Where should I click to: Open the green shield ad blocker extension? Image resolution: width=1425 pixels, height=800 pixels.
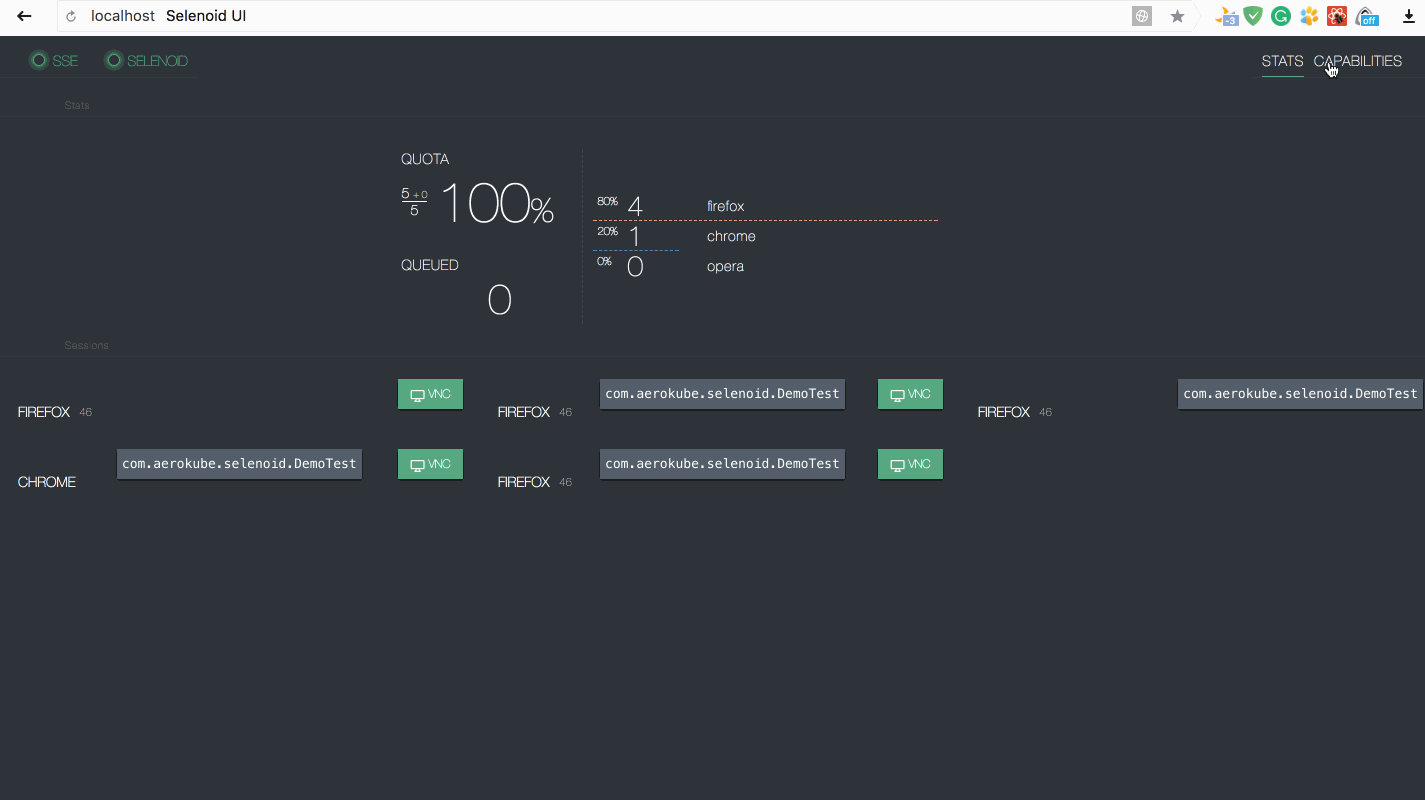[x=1253, y=16]
